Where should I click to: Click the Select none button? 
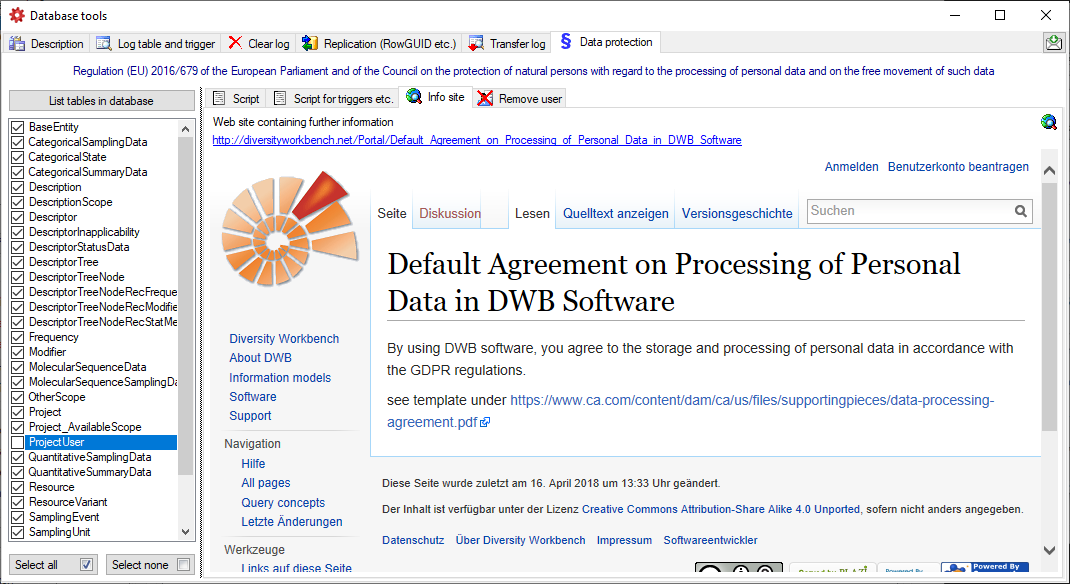pos(150,565)
